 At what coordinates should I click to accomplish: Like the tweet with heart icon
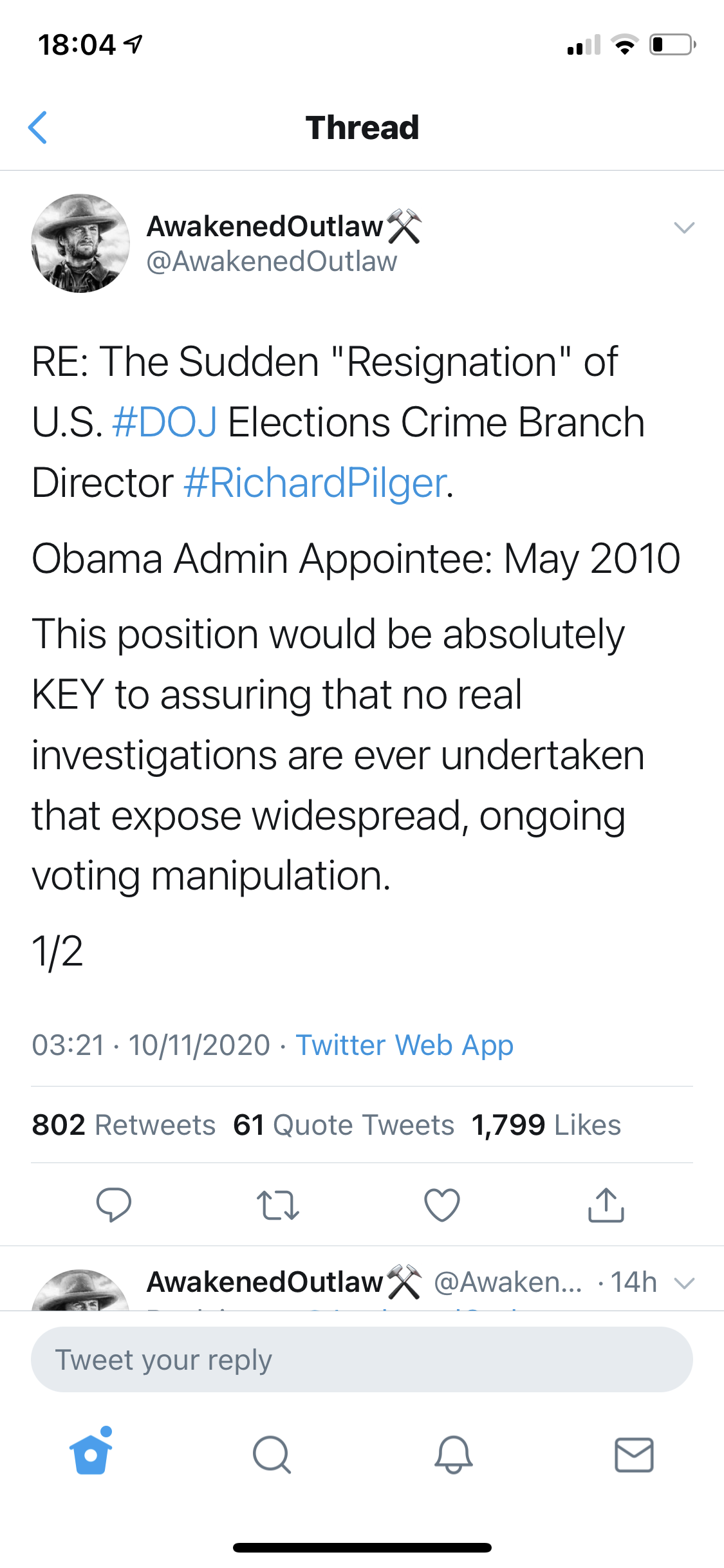(442, 1204)
